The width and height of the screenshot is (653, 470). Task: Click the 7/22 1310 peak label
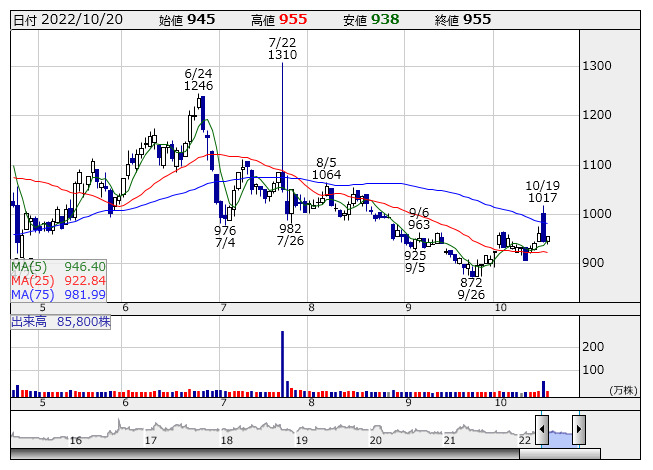282,49
